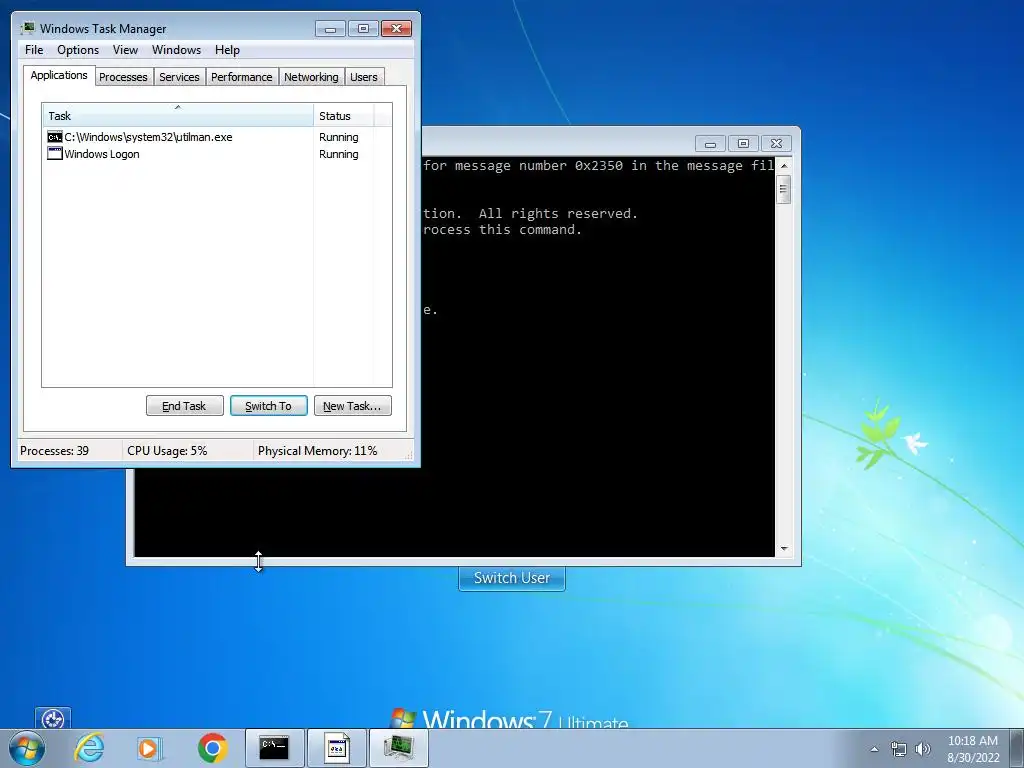
Task: Click the Switch To button
Action: [268, 406]
